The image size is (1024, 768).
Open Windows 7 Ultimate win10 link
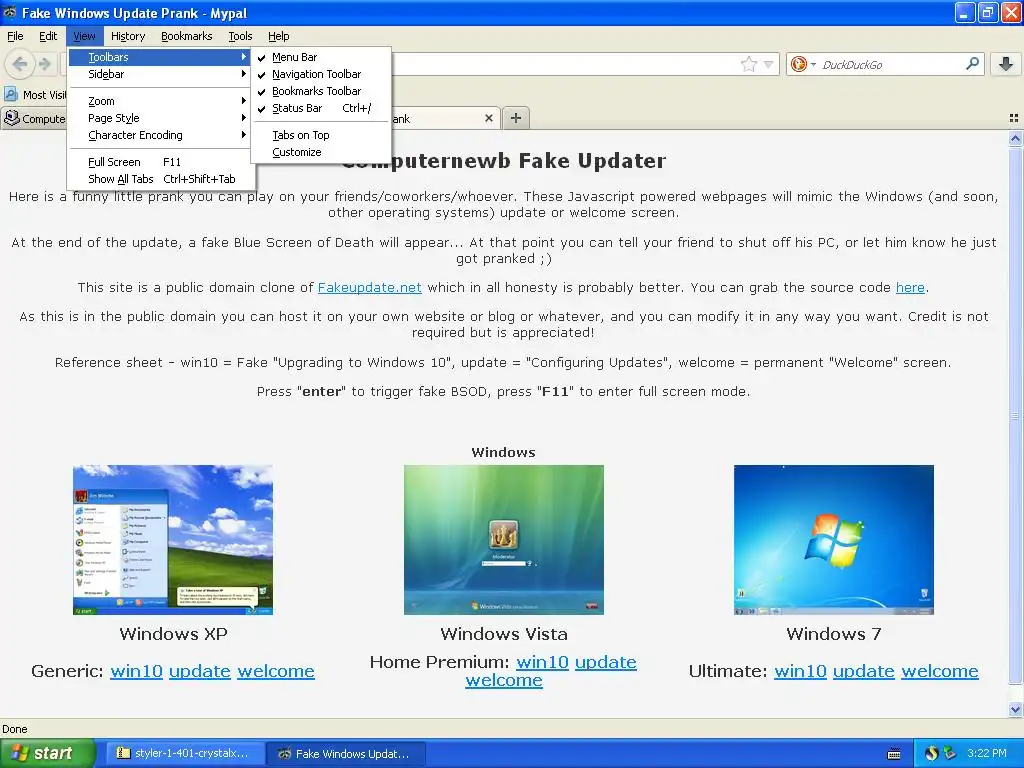pyautogui.click(x=800, y=671)
